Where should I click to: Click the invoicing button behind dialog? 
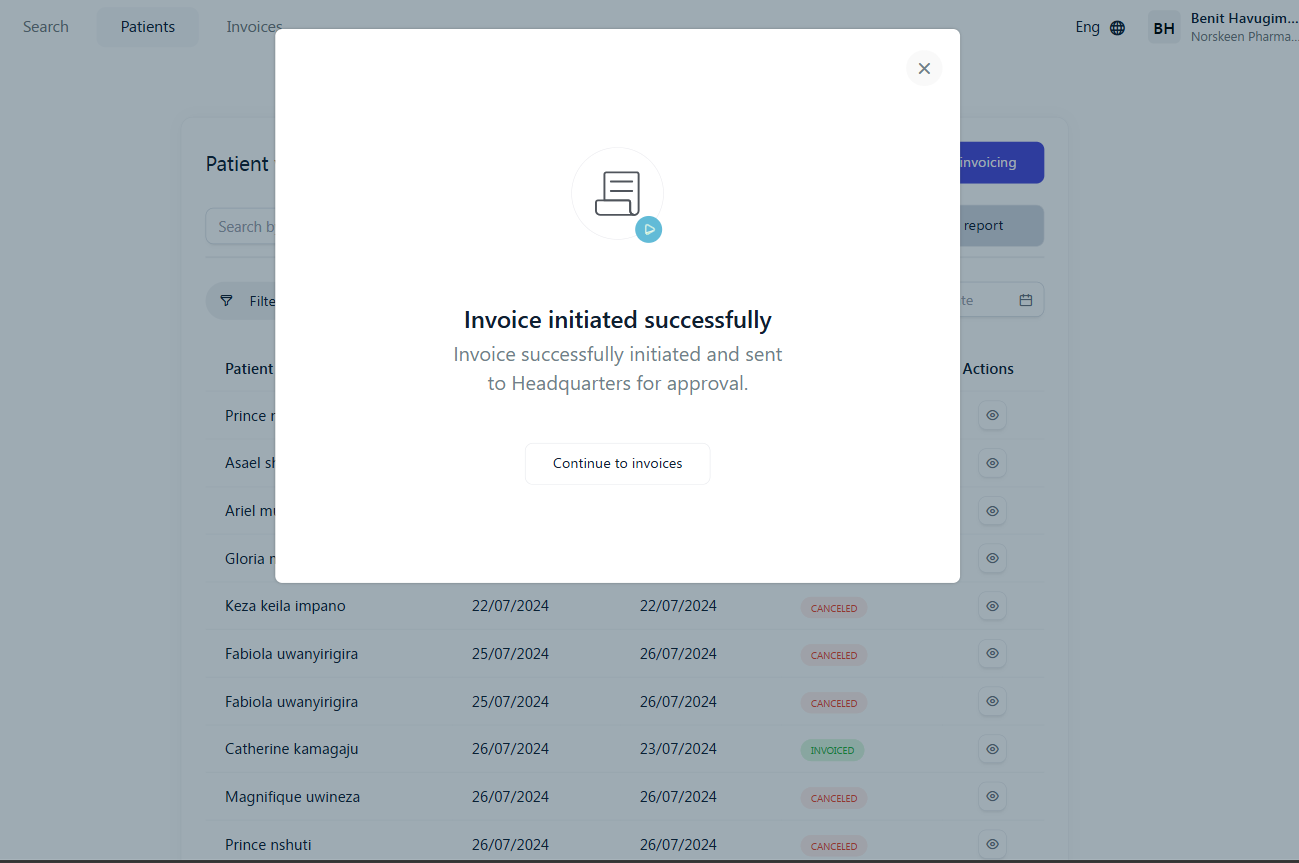(x=1001, y=163)
